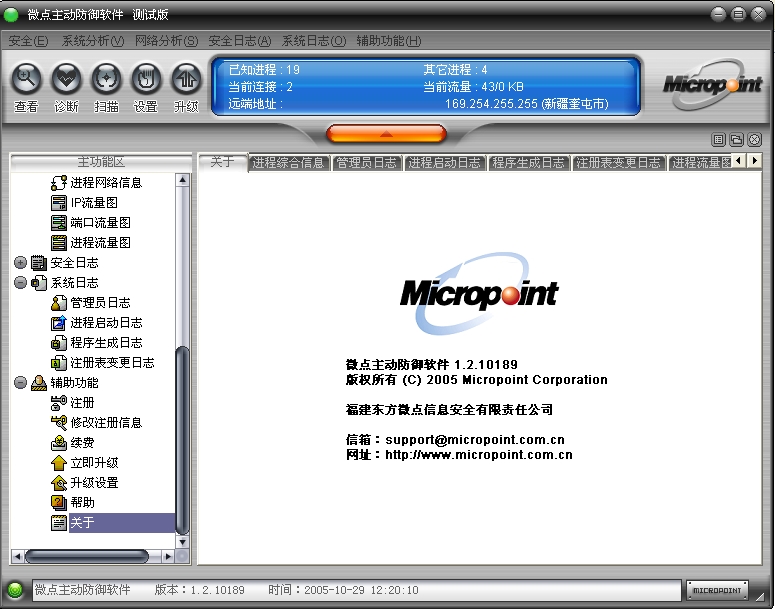The height and width of the screenshot is (609, 775).
Task: Click the 注册 key icon
Action: pos(59,403)
